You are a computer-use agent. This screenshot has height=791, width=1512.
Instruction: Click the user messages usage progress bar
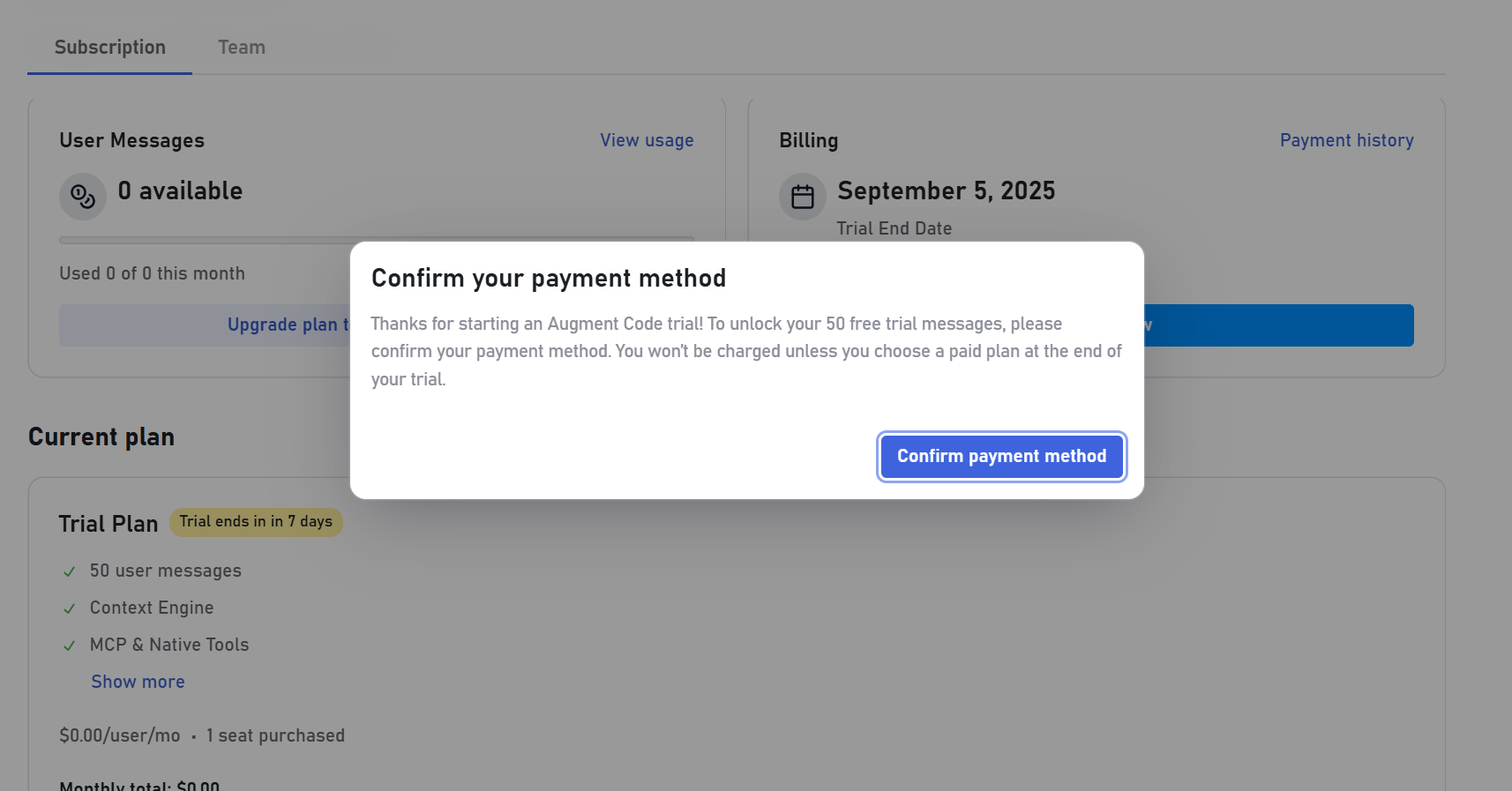(x=205, y=240)
